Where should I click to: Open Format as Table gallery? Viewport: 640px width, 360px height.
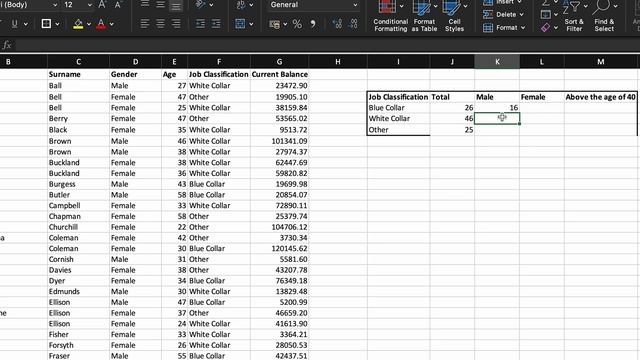pos(424,16)
